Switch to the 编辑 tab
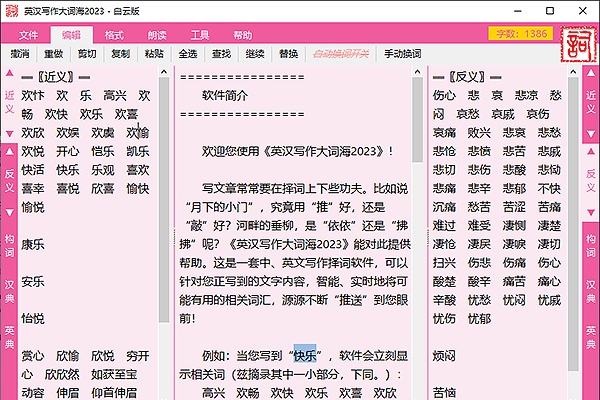Image resolution: width=600 pixels, height=400 pixels. pos(72,35)
